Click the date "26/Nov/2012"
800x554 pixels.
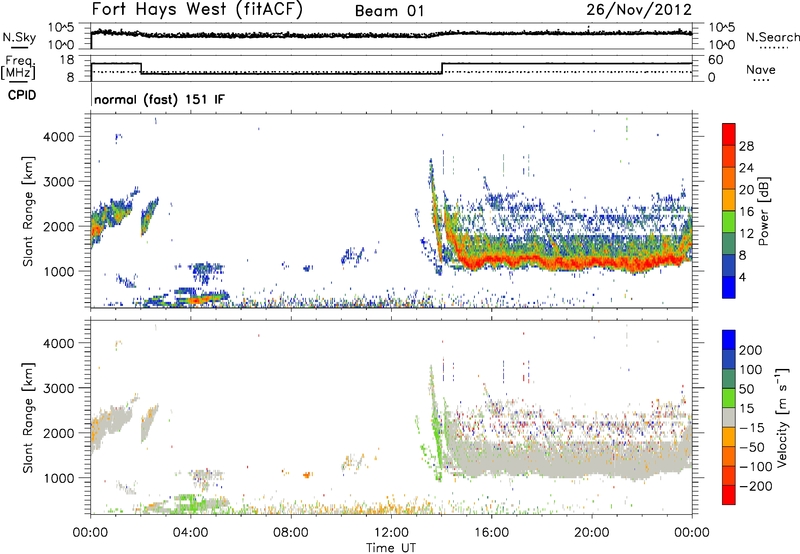pyautogui.click(x=639, y=10)
